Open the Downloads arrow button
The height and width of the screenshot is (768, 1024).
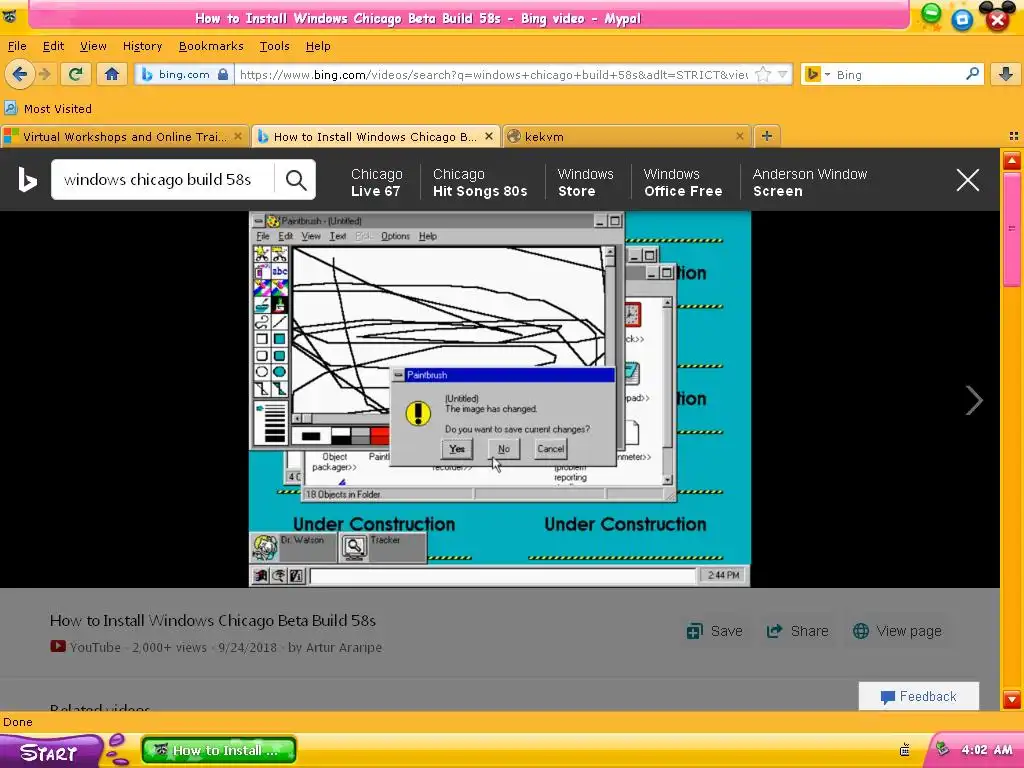point(1006,74)
